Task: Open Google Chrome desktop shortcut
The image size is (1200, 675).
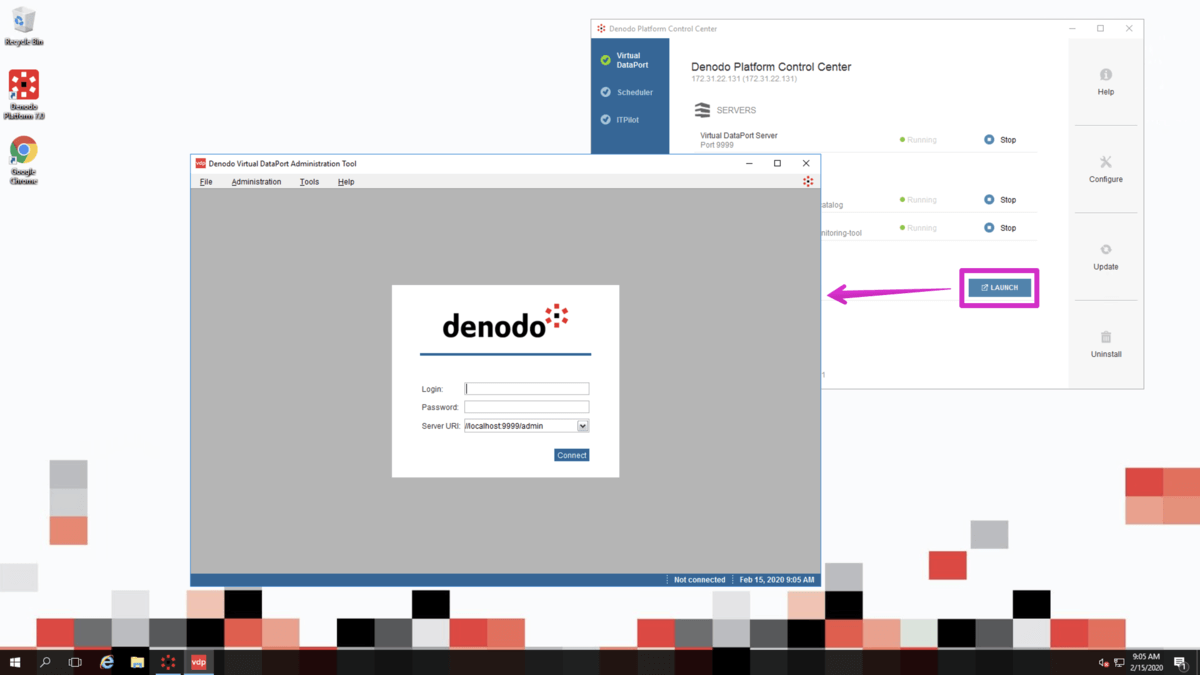Action: click(24, 161)
